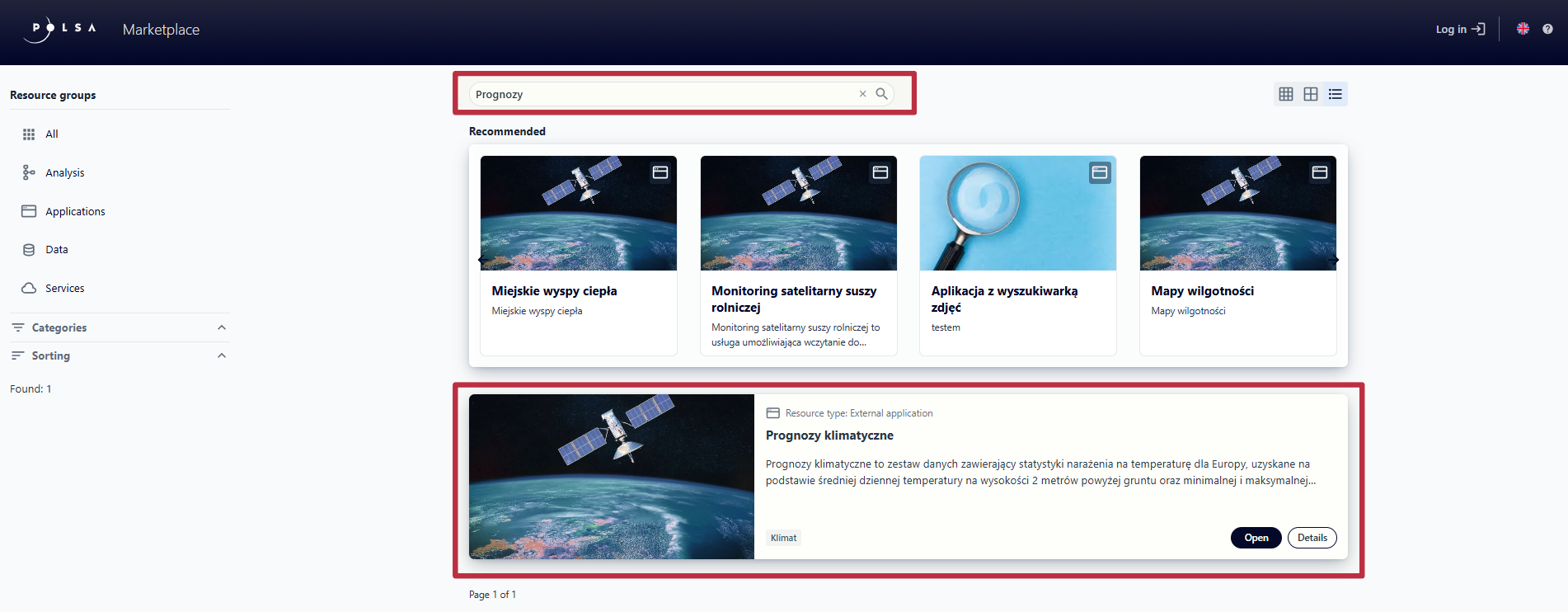The width and height of the screenshot is (1568, 612).
Task: Clear the search text with the X icon
Action: tap(862, 94)
